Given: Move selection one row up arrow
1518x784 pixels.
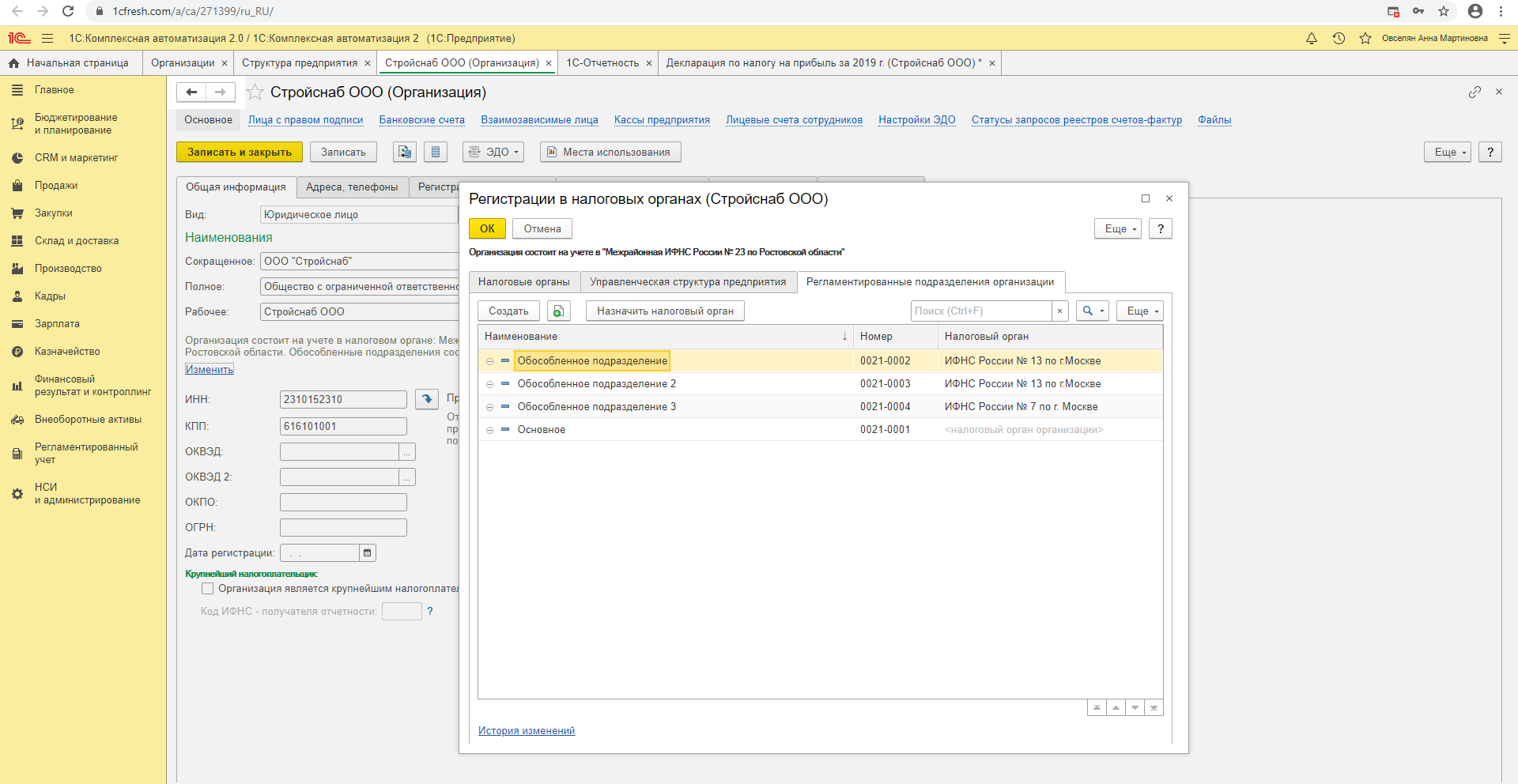Looking at the screenshot, I should coord(1116,707).
